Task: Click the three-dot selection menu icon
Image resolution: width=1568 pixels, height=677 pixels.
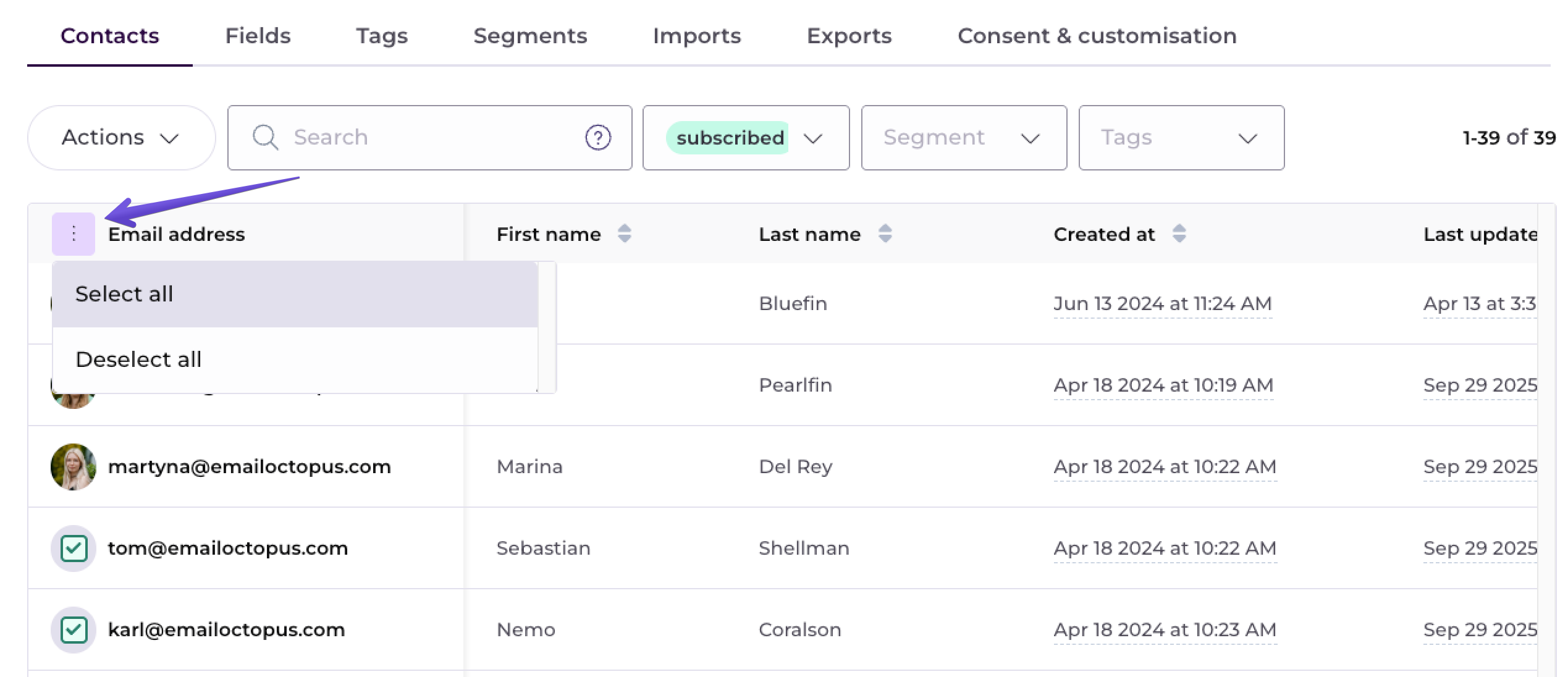Action: point(74,233)
